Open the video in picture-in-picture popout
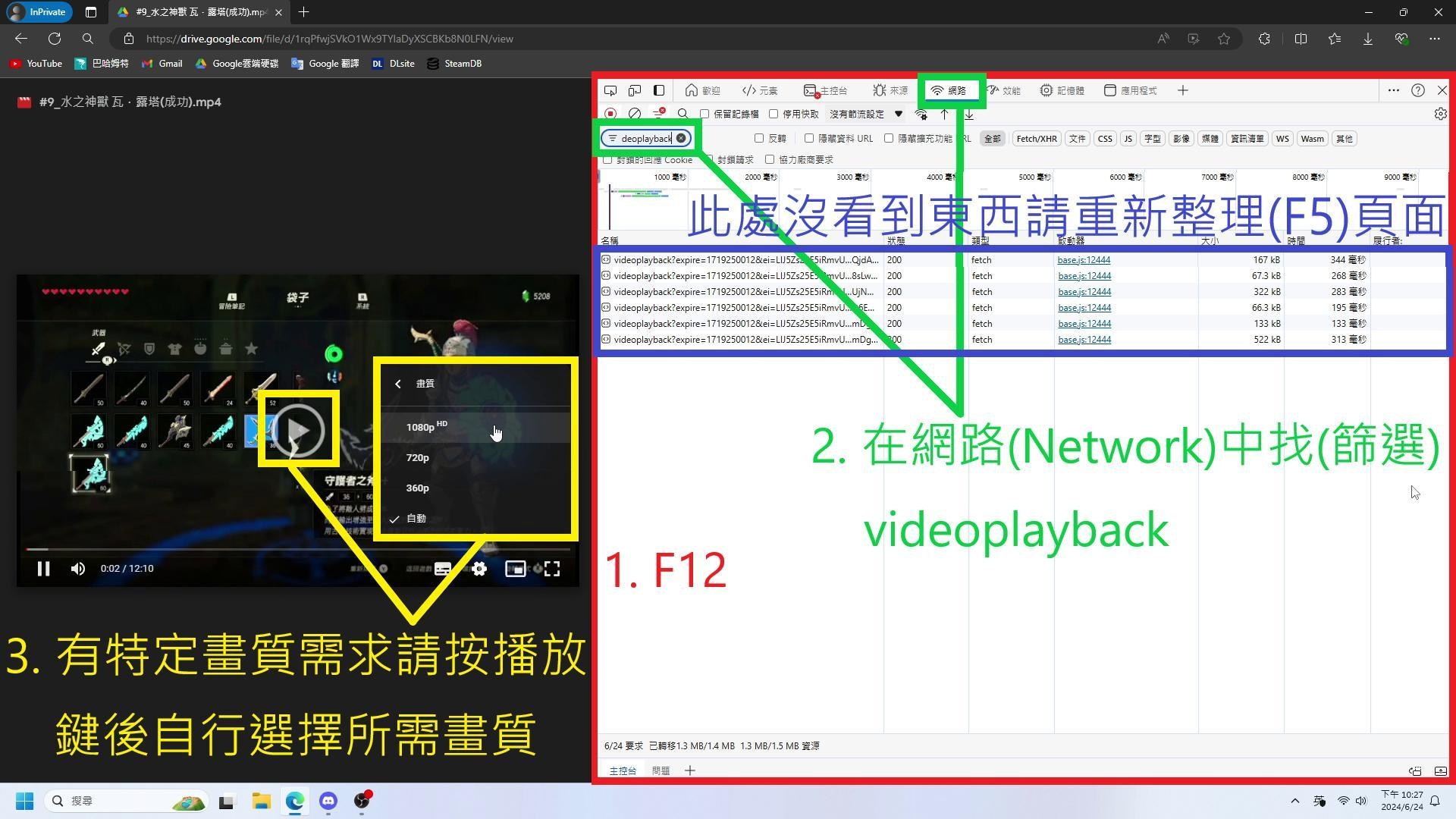The image size is (1456, 819). click(515, 569)
